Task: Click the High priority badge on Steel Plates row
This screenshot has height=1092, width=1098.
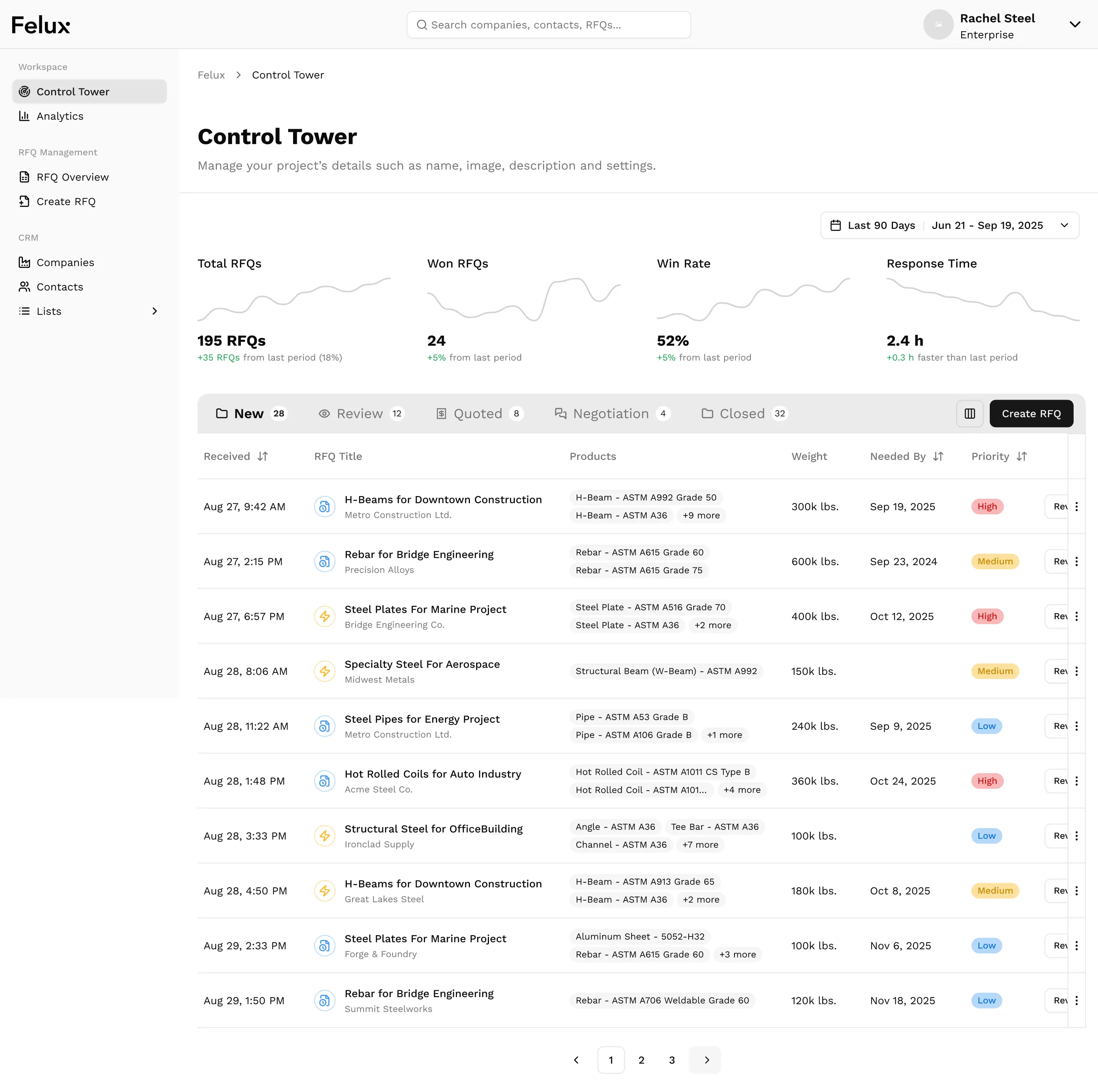Action: (x=987, y=616)
